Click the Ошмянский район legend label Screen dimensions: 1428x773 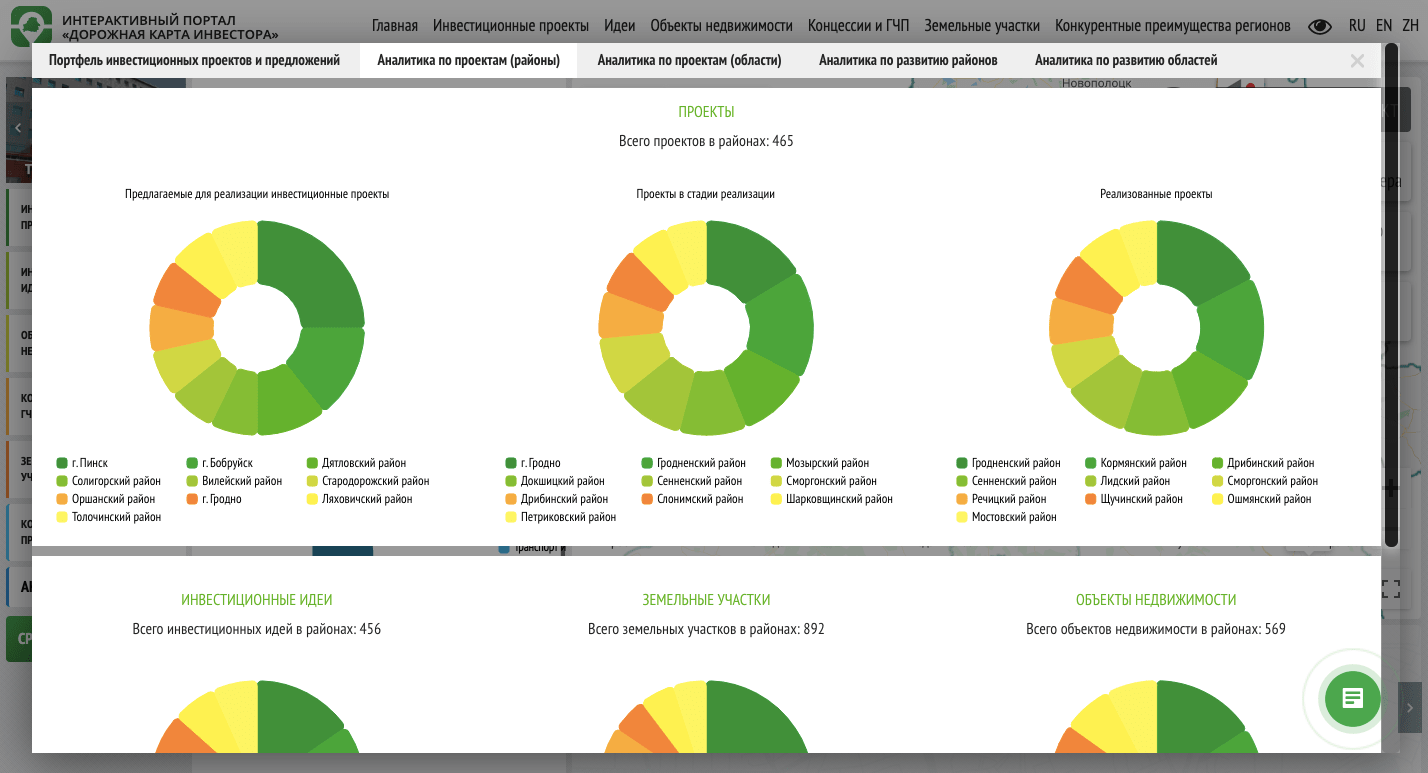click(x=1269, y=499)
